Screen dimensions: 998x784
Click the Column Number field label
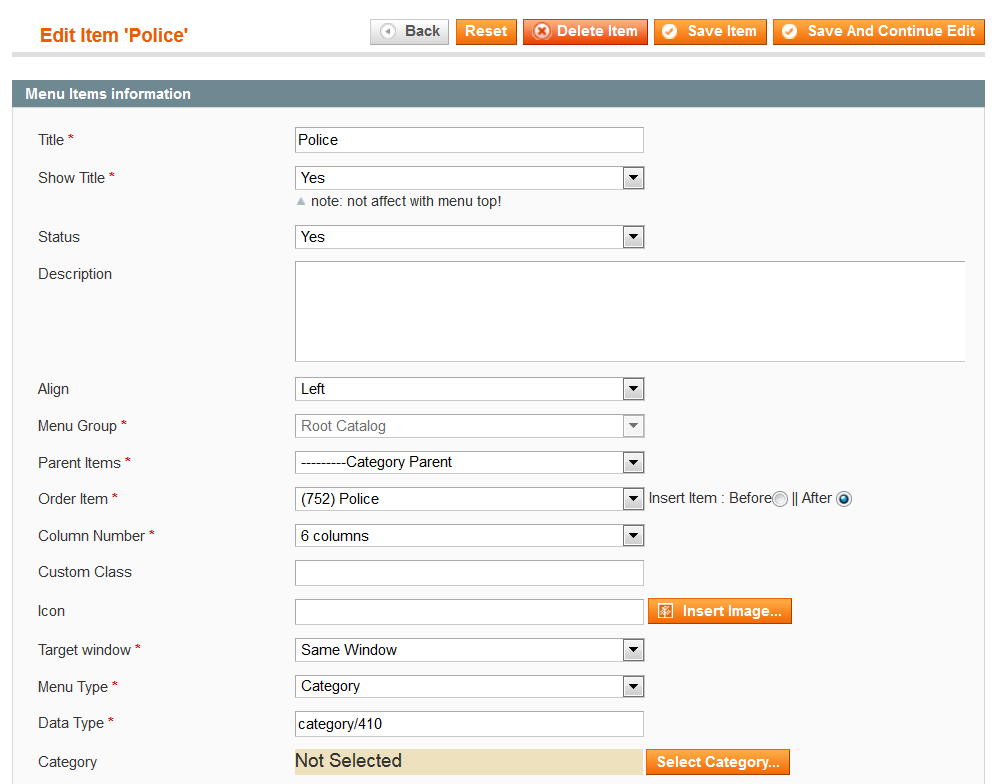click(x=91, y=536)
